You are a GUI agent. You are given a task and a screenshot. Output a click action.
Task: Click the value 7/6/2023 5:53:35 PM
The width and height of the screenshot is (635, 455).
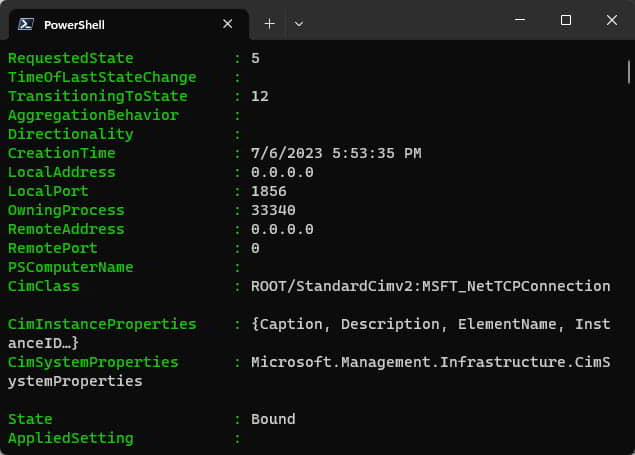(x=336, y=153)
